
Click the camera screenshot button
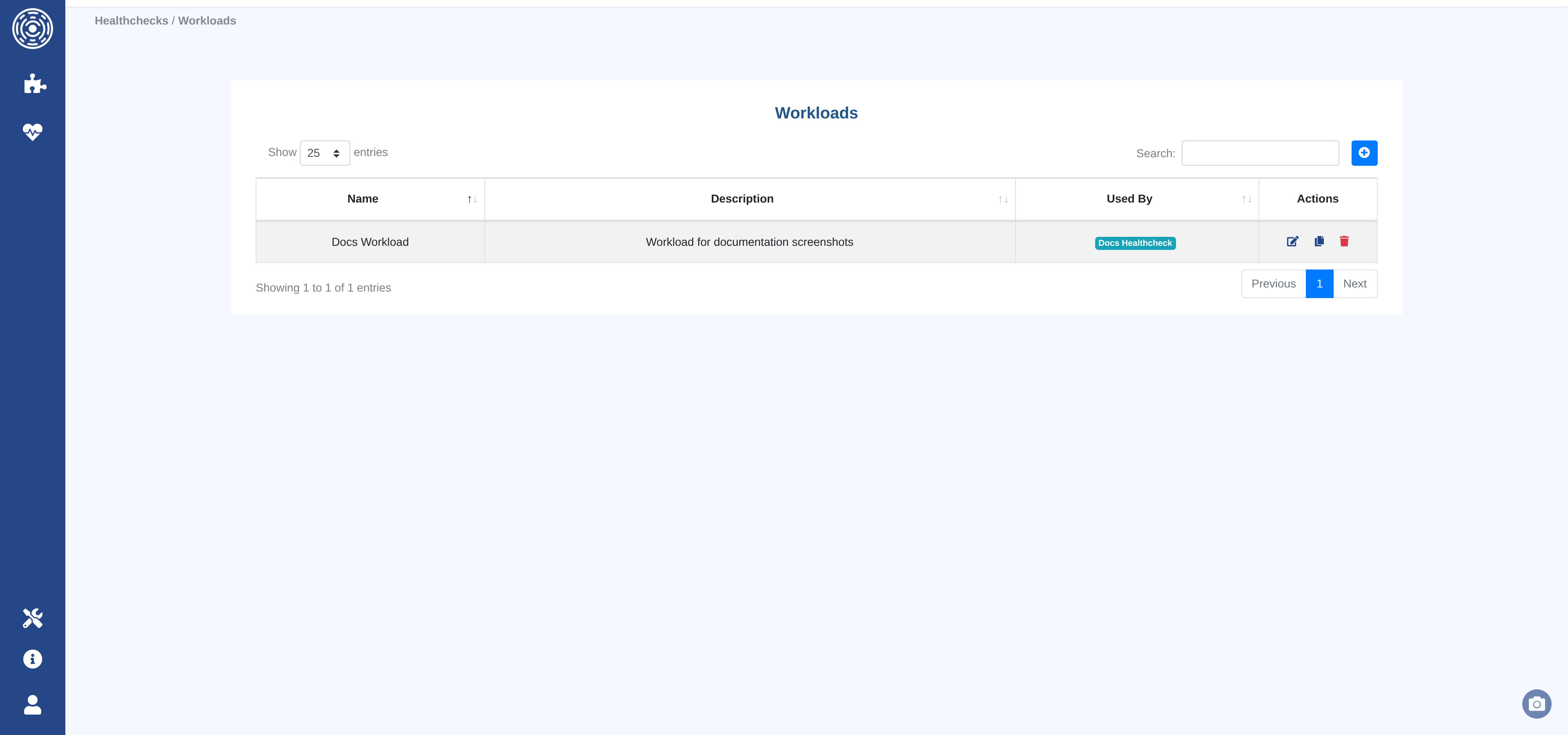pos(1536,704)
